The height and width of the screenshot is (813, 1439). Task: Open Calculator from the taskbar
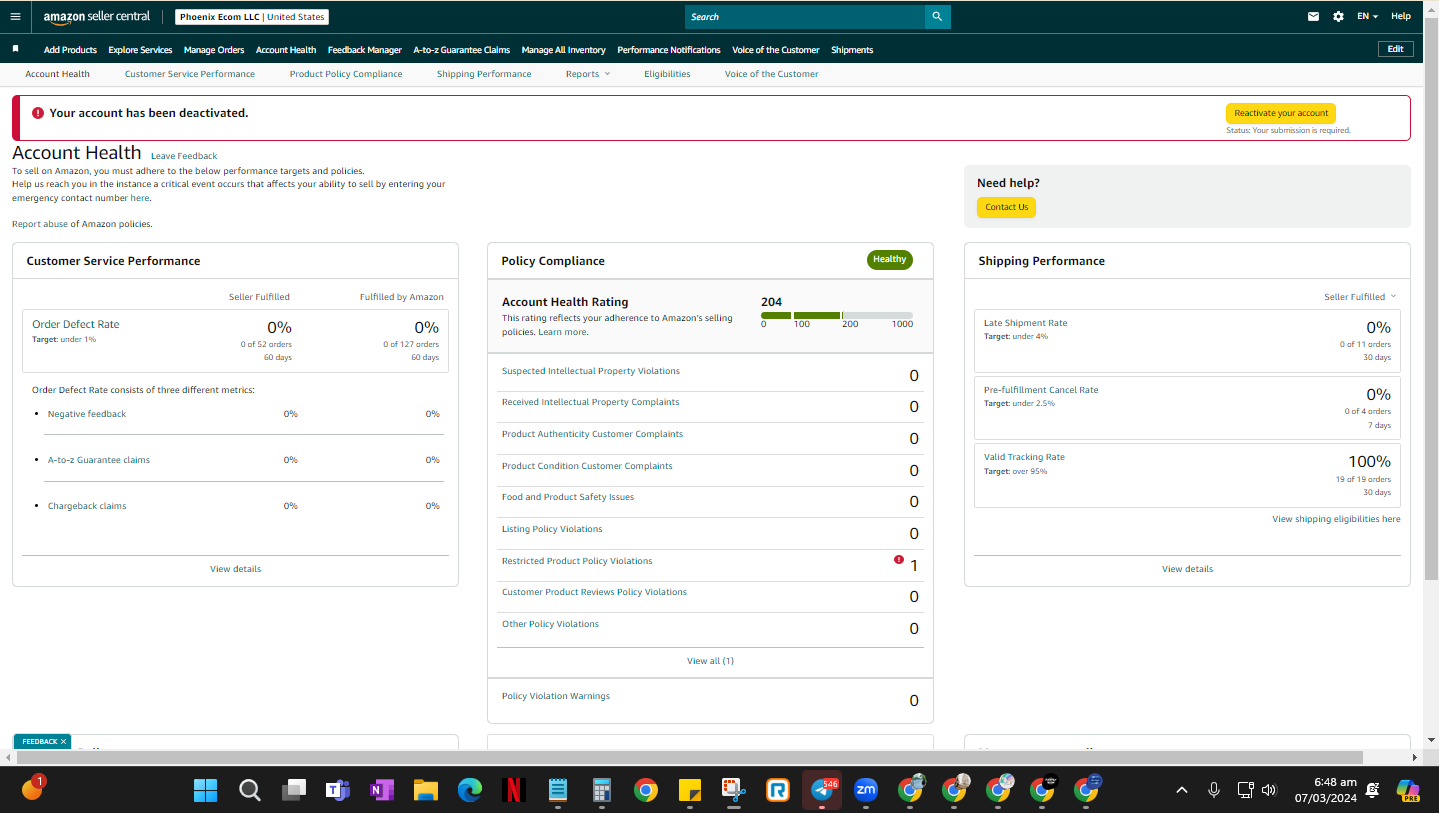point(602,790)
